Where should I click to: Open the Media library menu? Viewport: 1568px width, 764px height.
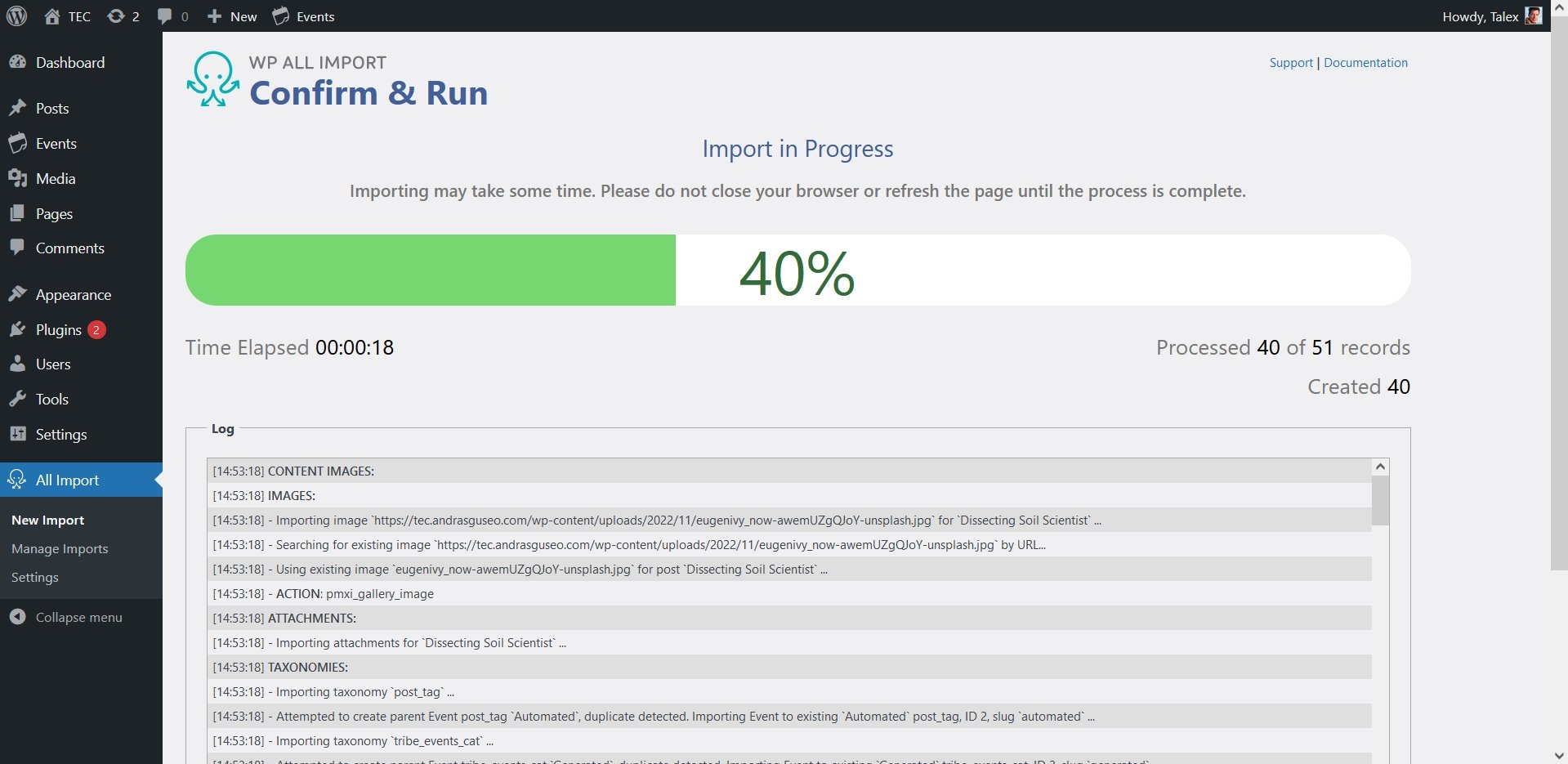click(56, 179)
